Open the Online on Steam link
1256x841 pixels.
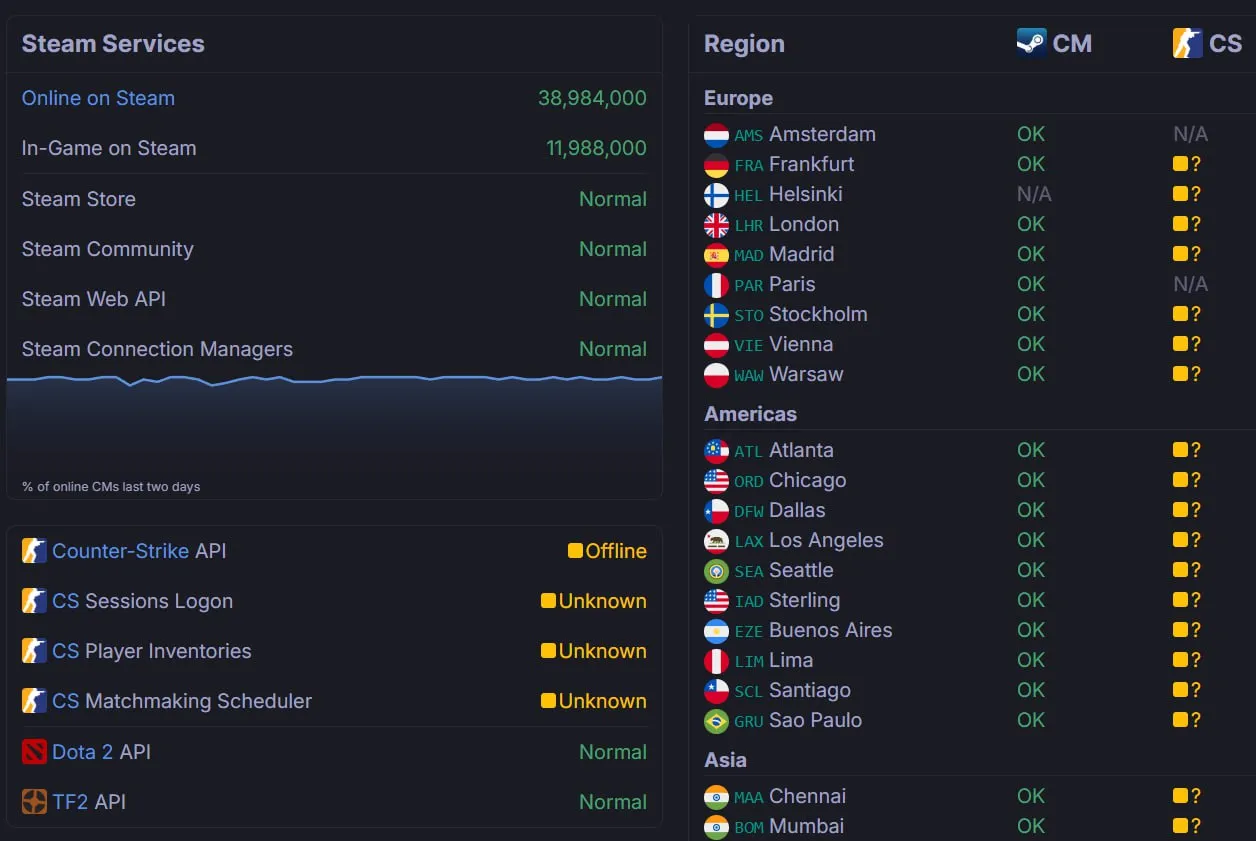pyautogui.click(x=98, y=98)
